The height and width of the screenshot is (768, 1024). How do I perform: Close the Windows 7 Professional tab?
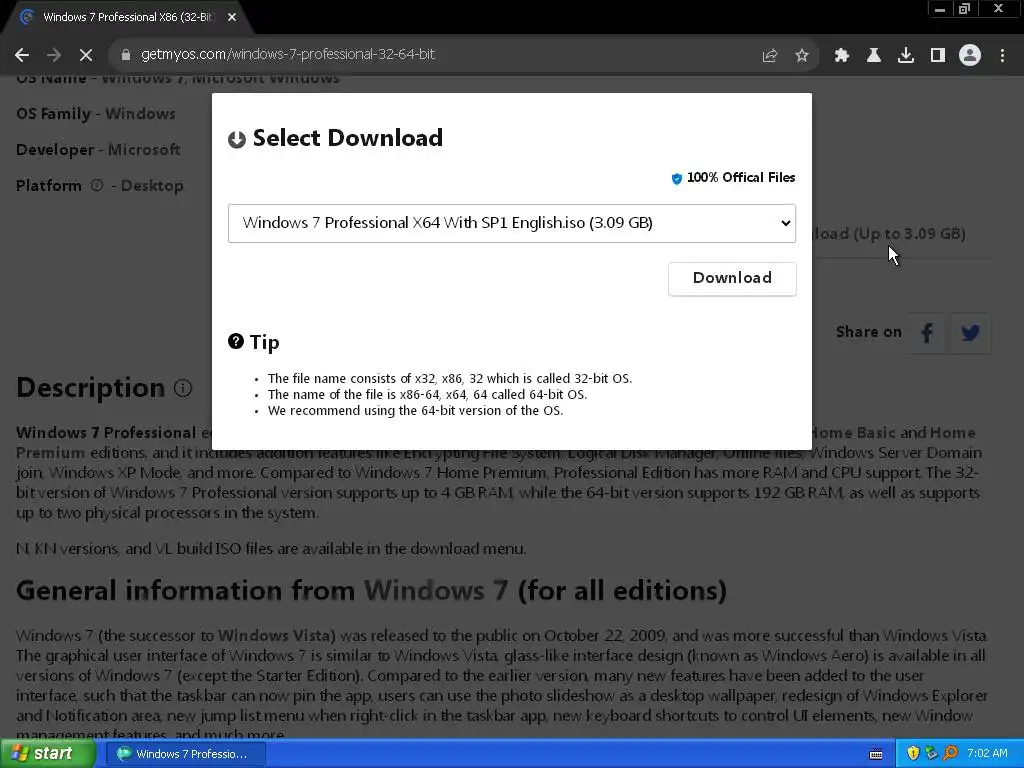click(232, 17)
